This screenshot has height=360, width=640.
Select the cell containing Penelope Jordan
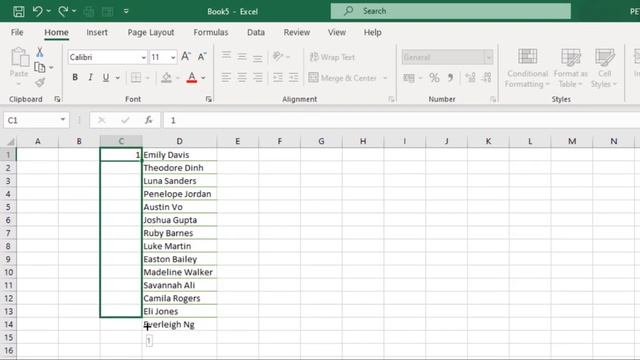(x=180, y=194)
